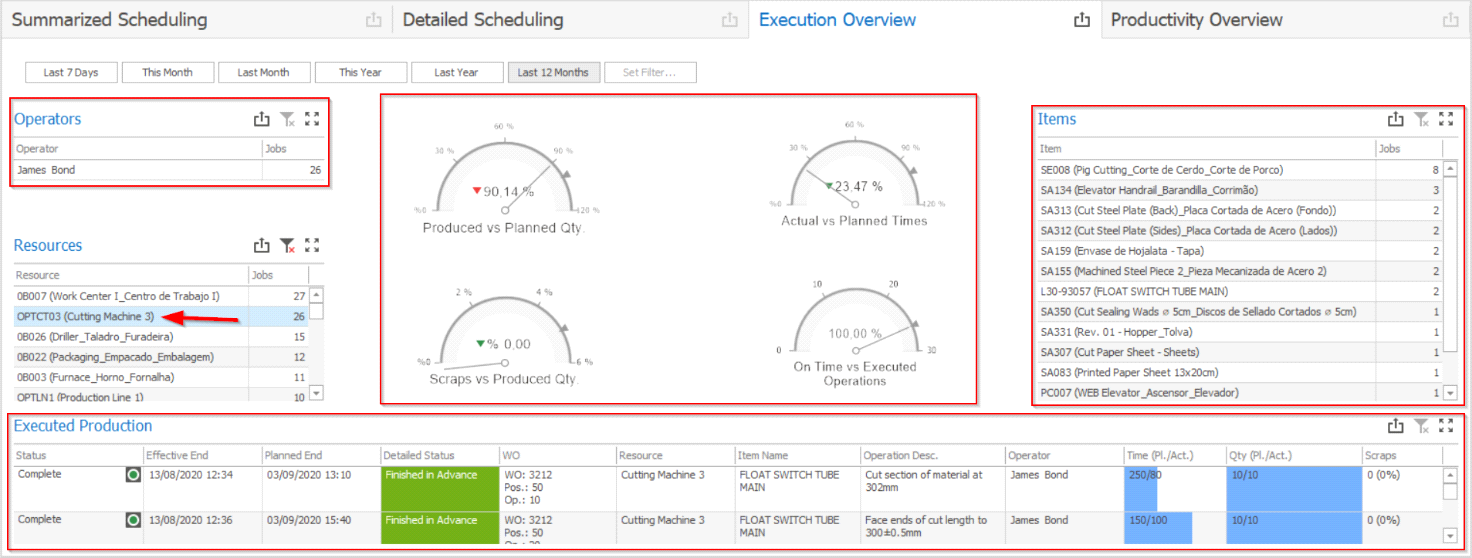Toggle the Last 7 Days filter
This screenshot has height=558, width=1472.
tap(71, 73)
